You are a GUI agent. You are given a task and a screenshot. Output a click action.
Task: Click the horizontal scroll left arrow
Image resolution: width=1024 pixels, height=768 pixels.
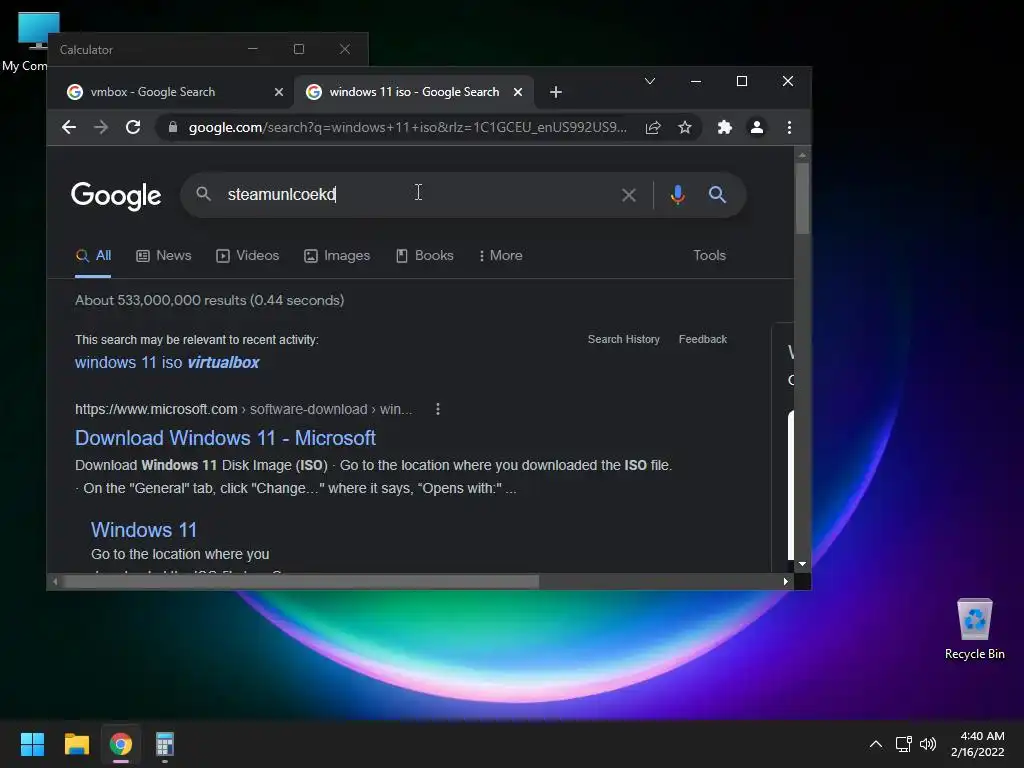(x=55, y=581)
